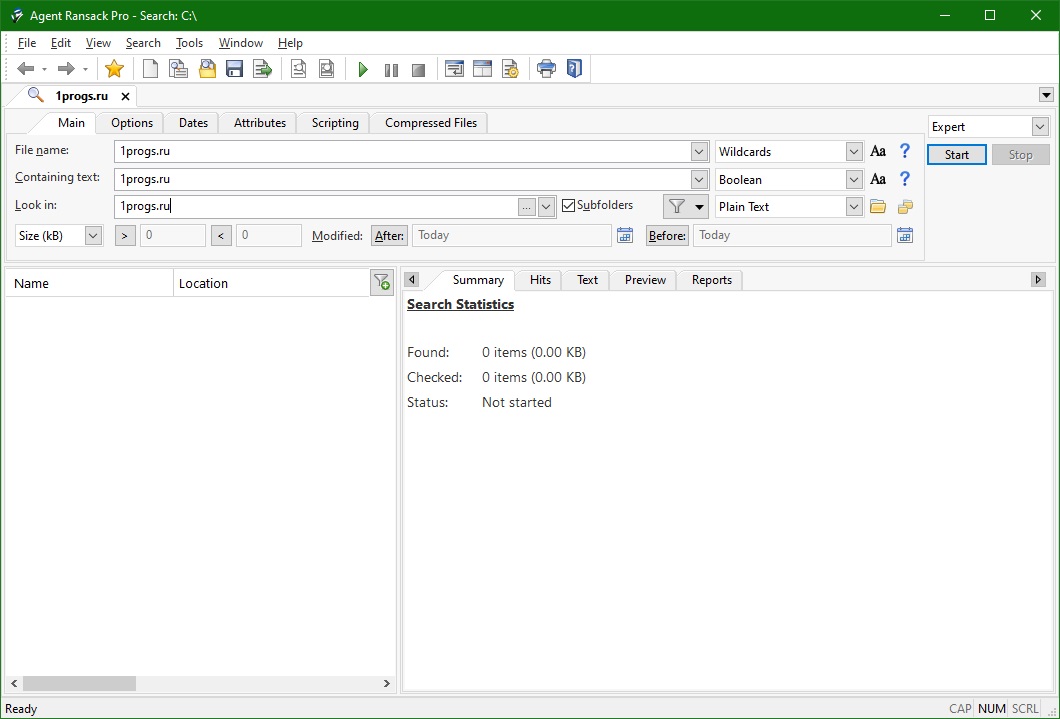The width and height of the screenshot is (1060, 719).
Task: Switch to the Compressed Files tab
Action: [431, 123]
